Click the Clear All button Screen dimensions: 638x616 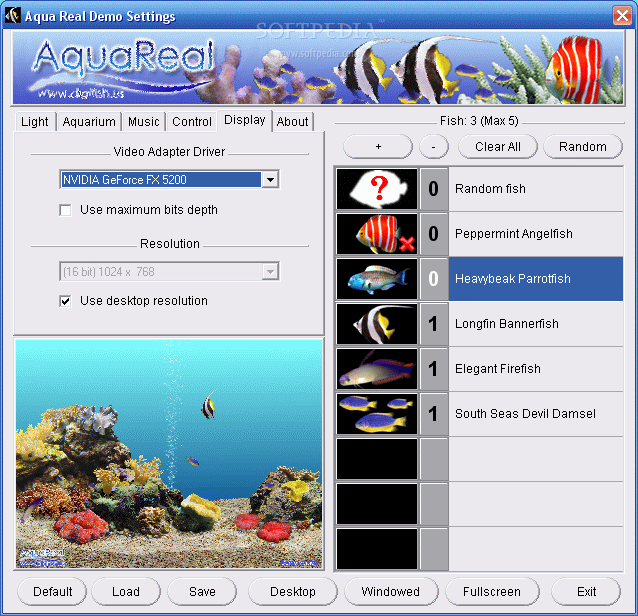click(x=498, y=146)
